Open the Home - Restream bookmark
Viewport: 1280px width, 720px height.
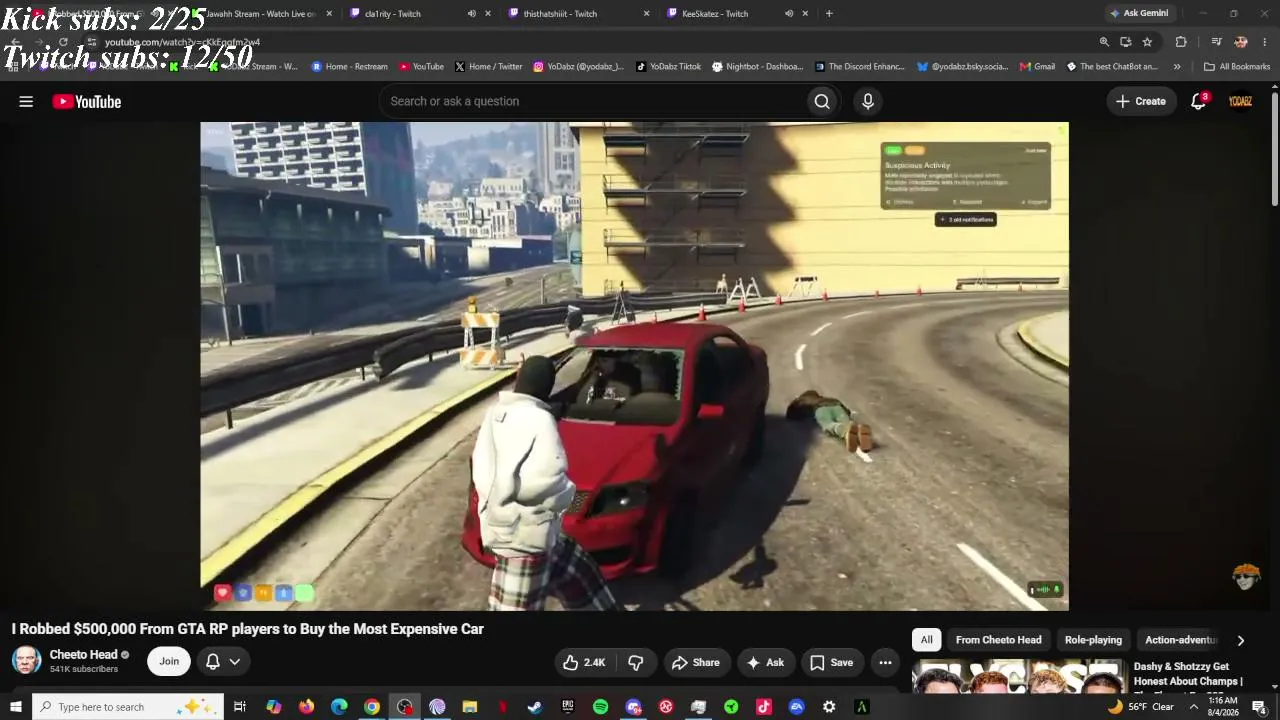point(349,67)
